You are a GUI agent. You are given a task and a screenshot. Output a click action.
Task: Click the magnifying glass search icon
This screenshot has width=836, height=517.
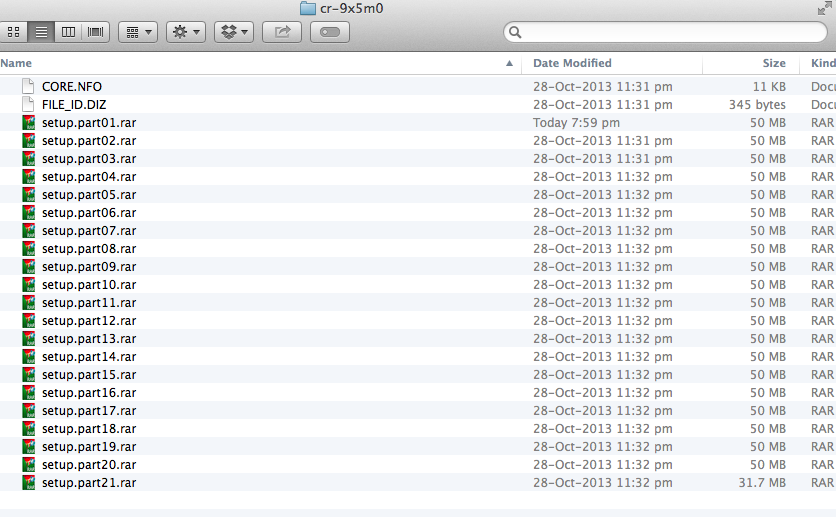(515, 33)
